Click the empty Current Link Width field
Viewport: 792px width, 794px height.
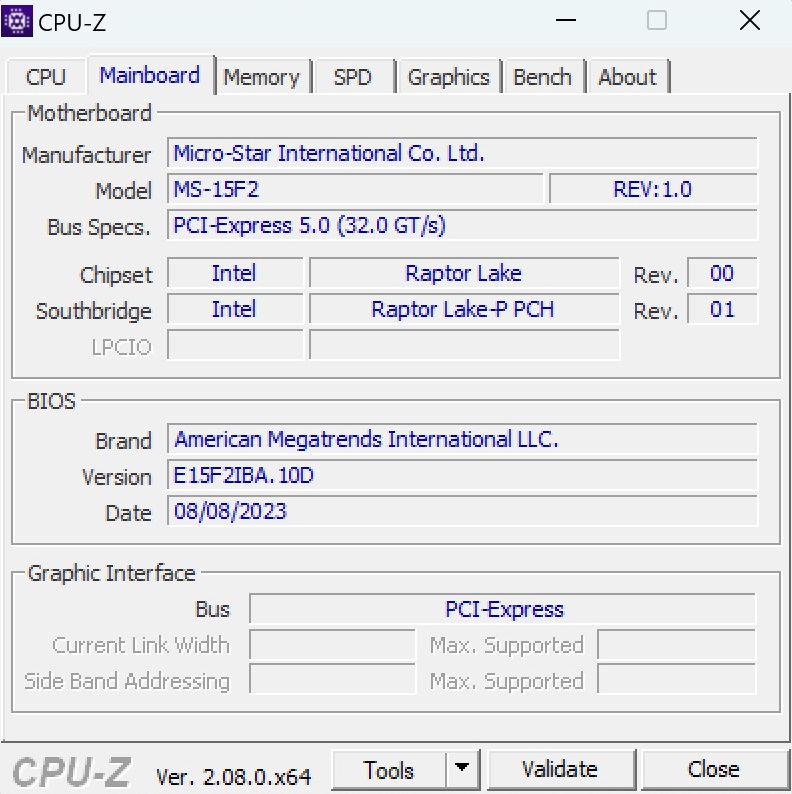click(x=332, y=645)
